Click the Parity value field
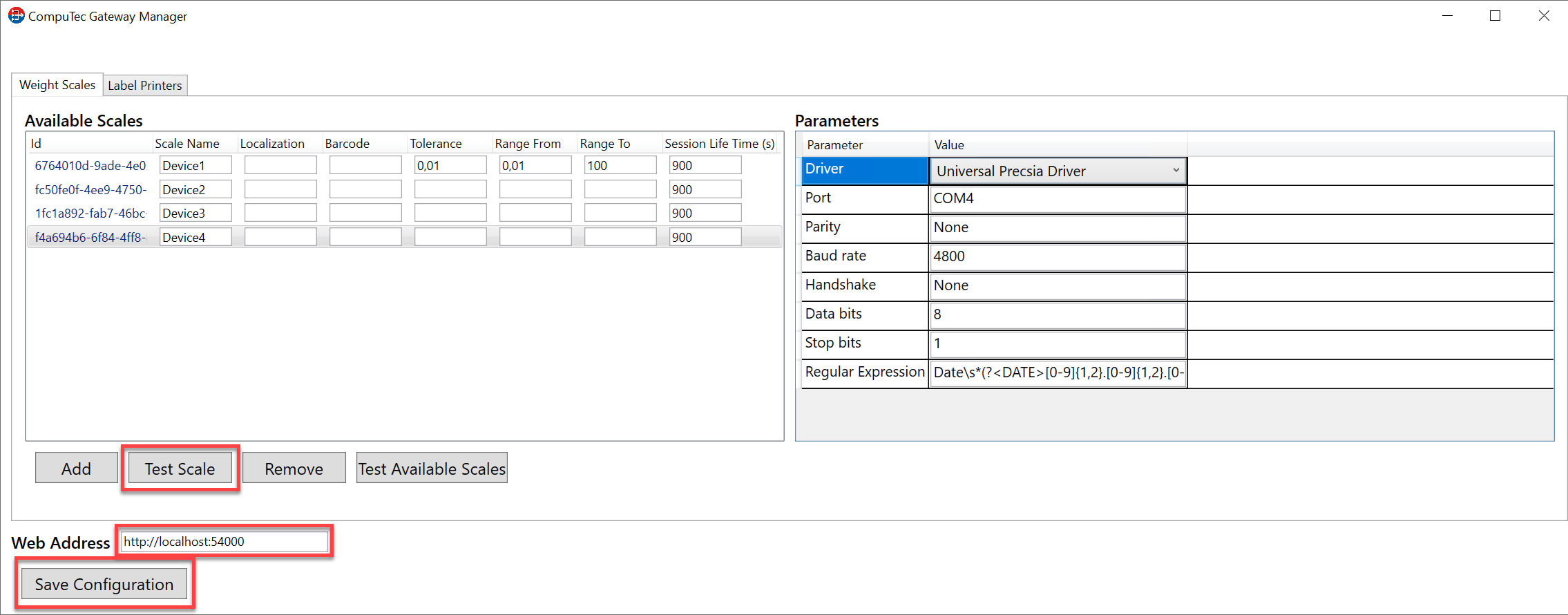 (x=1057, y=228)
